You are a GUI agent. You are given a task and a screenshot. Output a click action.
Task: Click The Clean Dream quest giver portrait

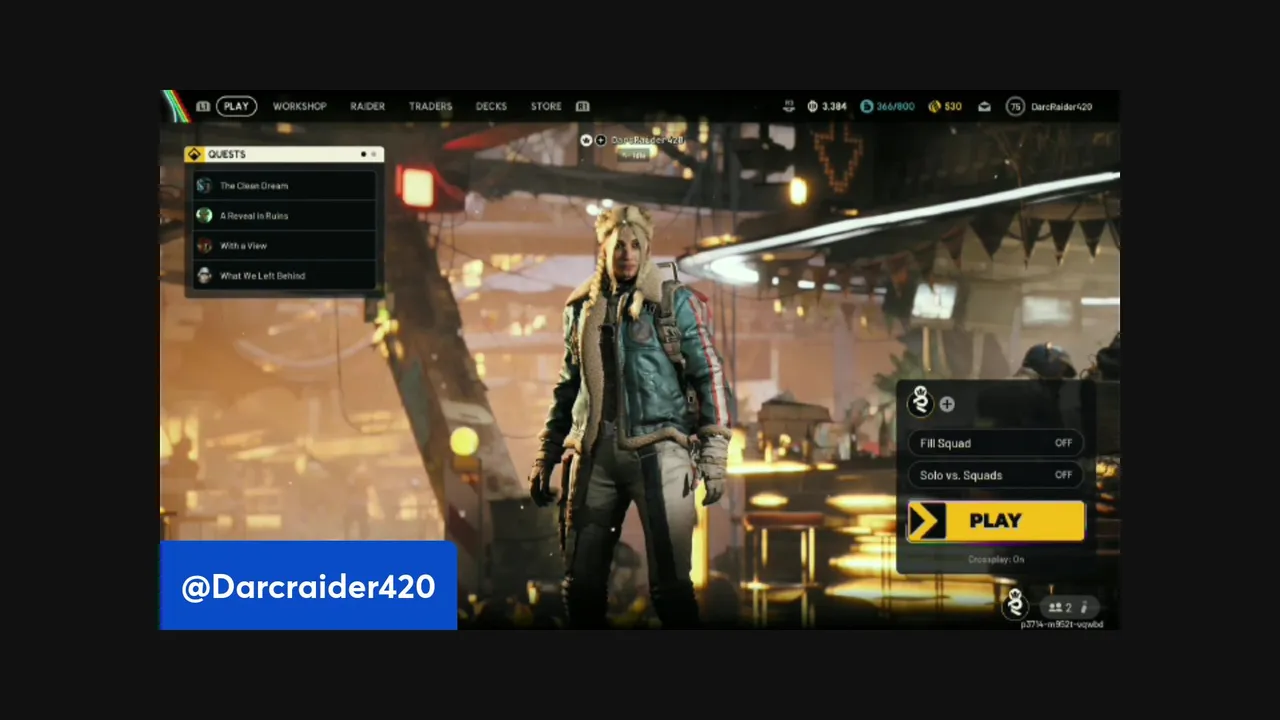204,185
